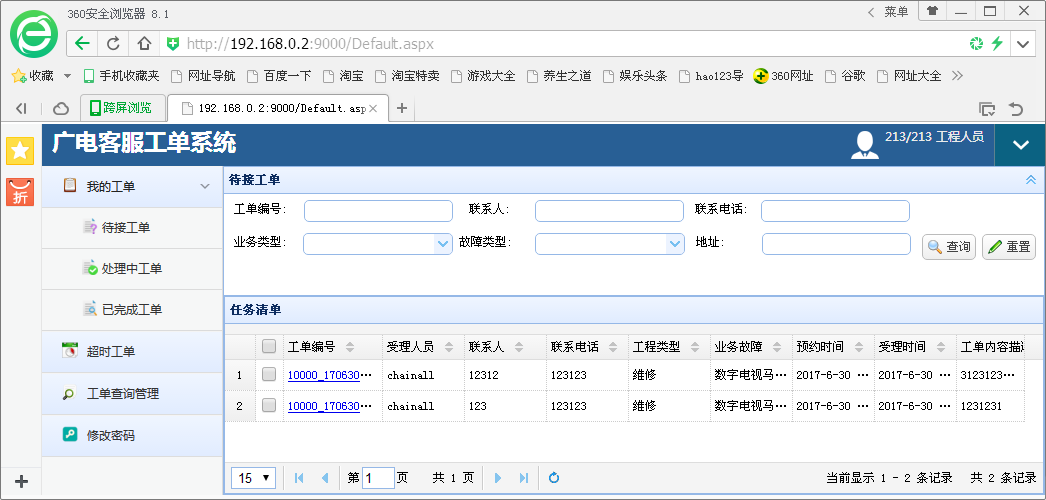
Task: Open 处理中工单 in the sidebar
Action: pyautogui.click(x=131, y=268)
